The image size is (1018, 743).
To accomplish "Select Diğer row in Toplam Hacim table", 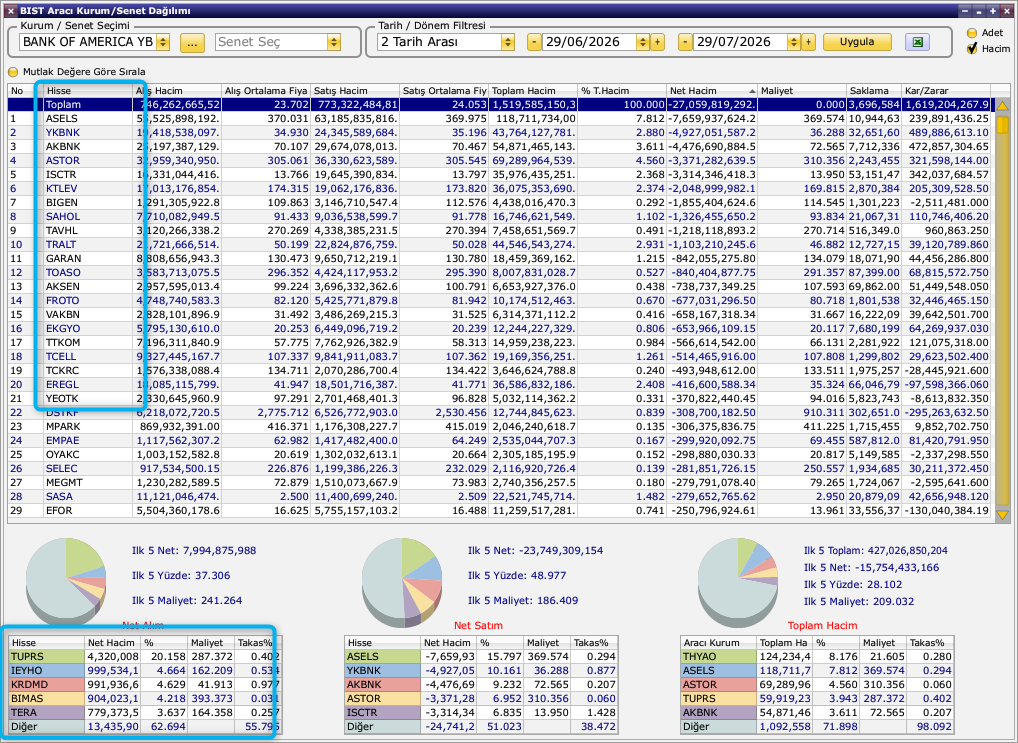I will click(x=817, y=727).
